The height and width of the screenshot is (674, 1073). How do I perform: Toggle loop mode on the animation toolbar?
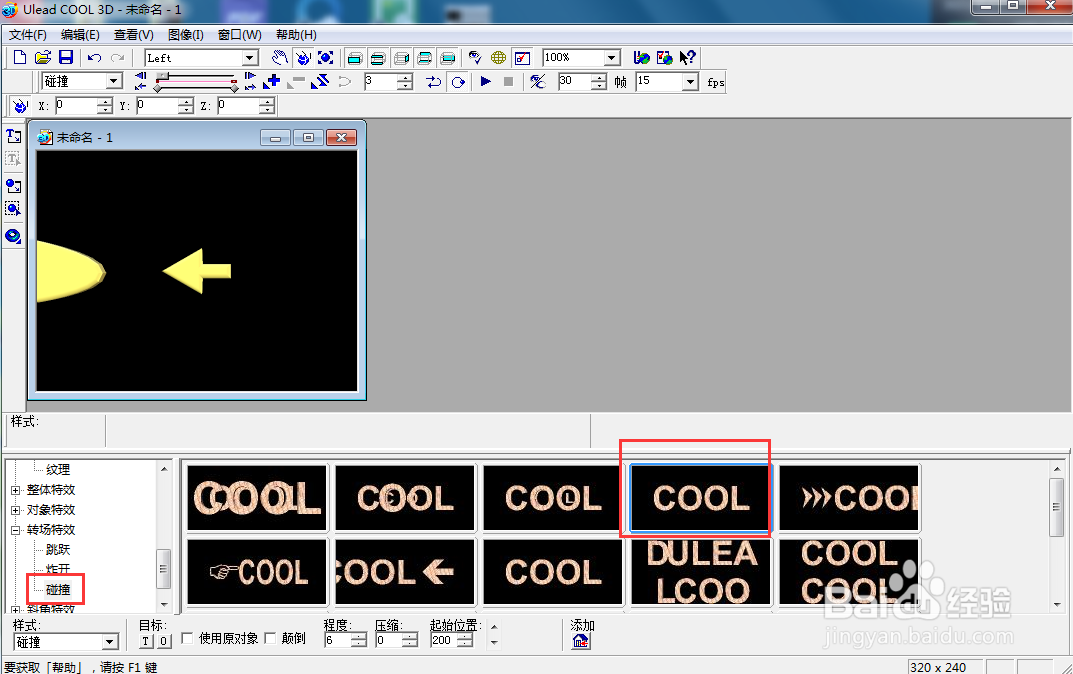458,82
